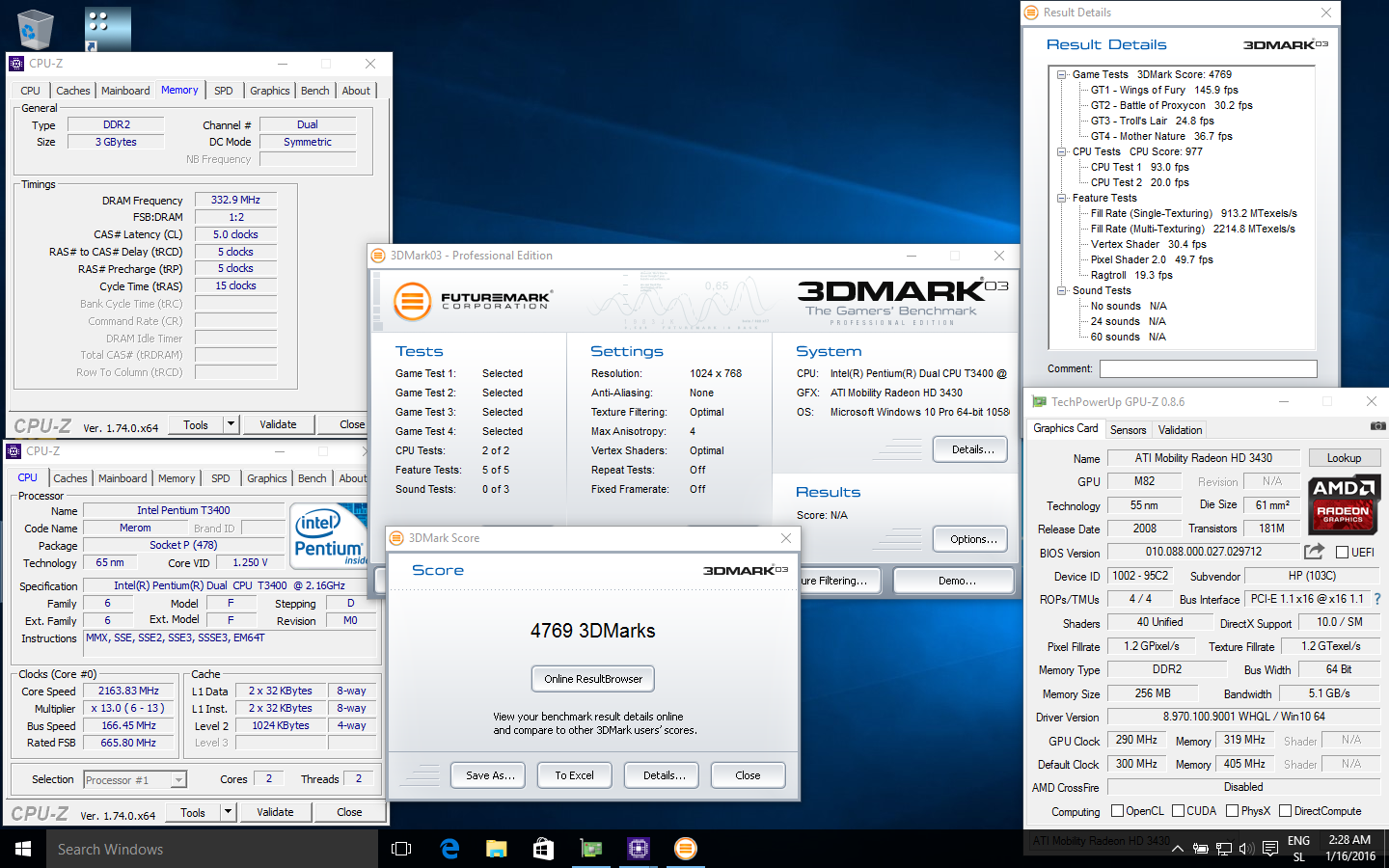Switch to the Sensors tab in GPU-Z
Viewport: 1389px width, 868px height.
pyautogui.click(x=1128, y=430)
